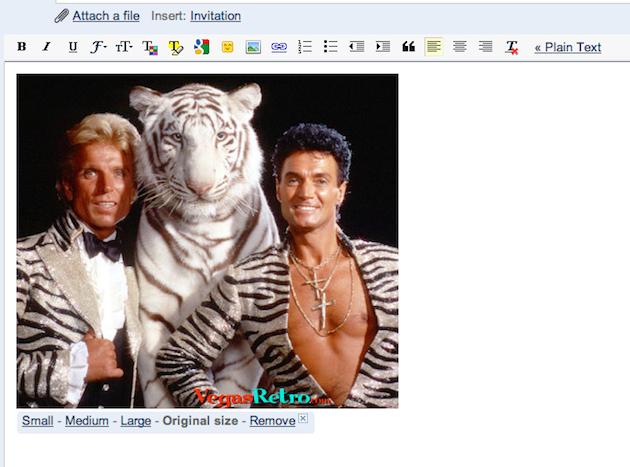Screen dimensions: 630x467
Task: Create a numbered list
Action: (305, 47)
